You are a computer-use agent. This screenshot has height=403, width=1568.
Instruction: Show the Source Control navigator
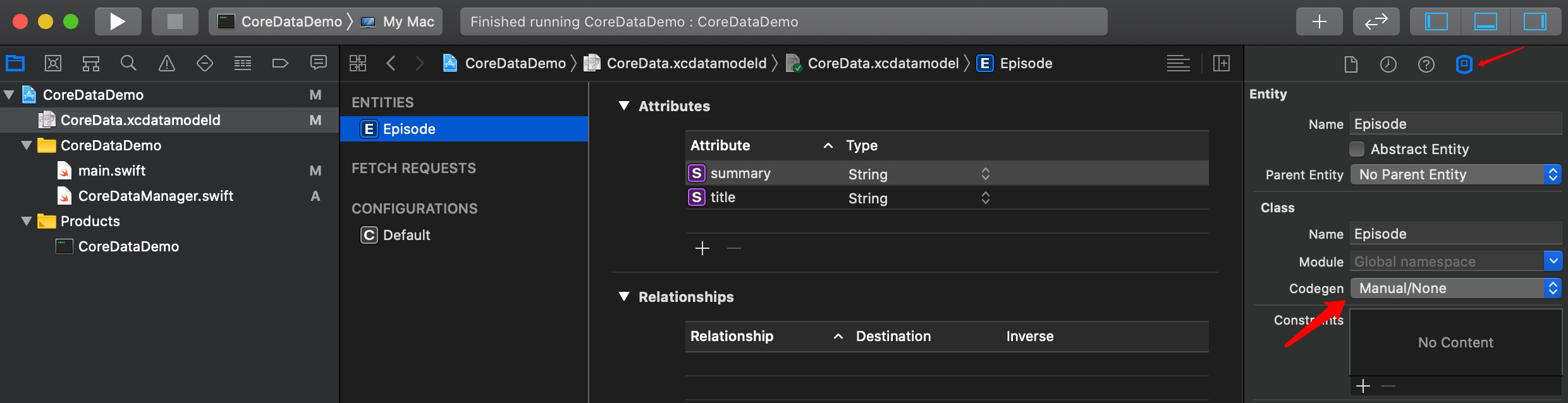53,63
